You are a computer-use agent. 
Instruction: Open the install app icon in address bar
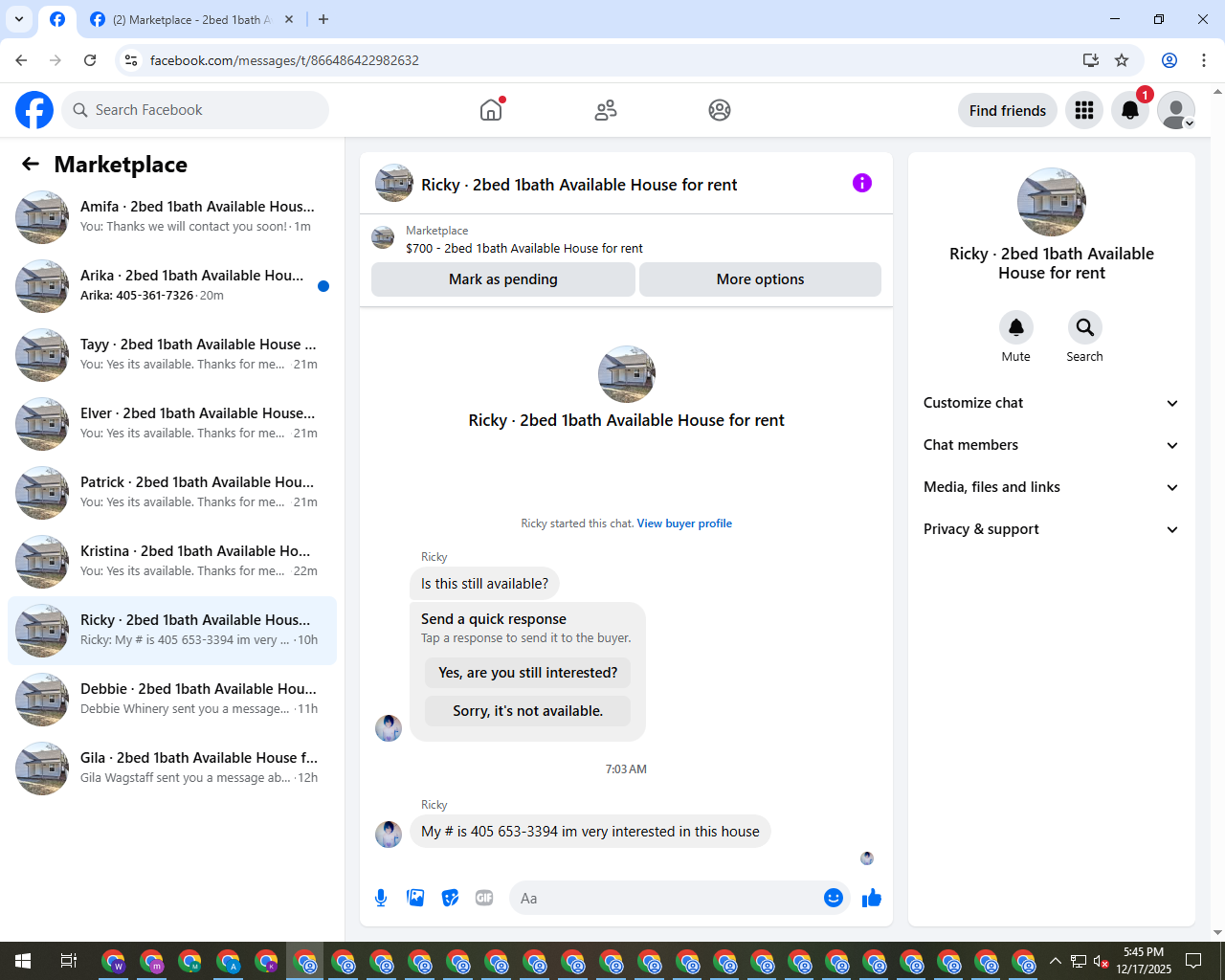tap(1091, 60)
